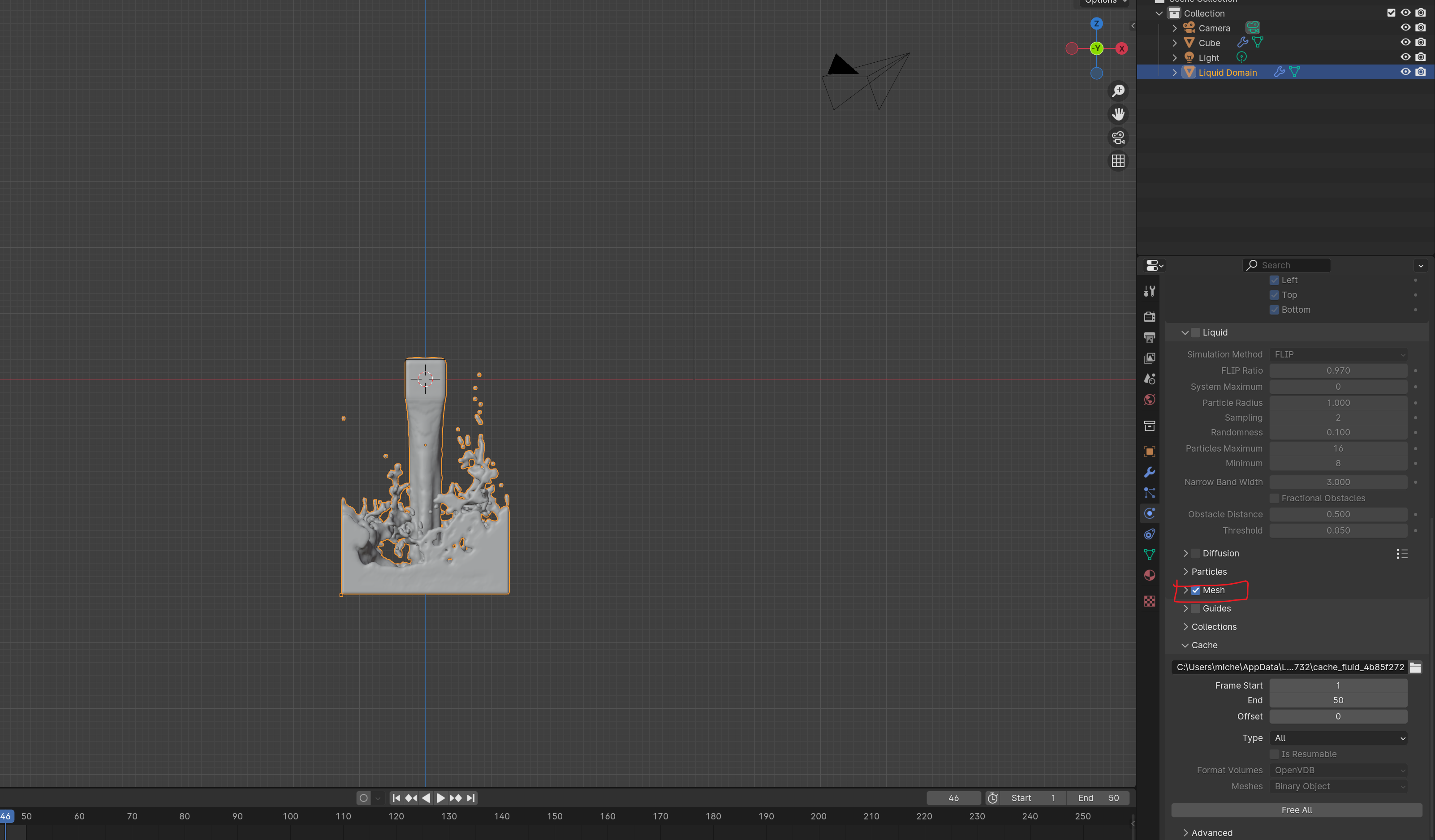Toggle the Top border collision checkbox
Viewport: 1435px width, 840px height.
(1274, 295)
